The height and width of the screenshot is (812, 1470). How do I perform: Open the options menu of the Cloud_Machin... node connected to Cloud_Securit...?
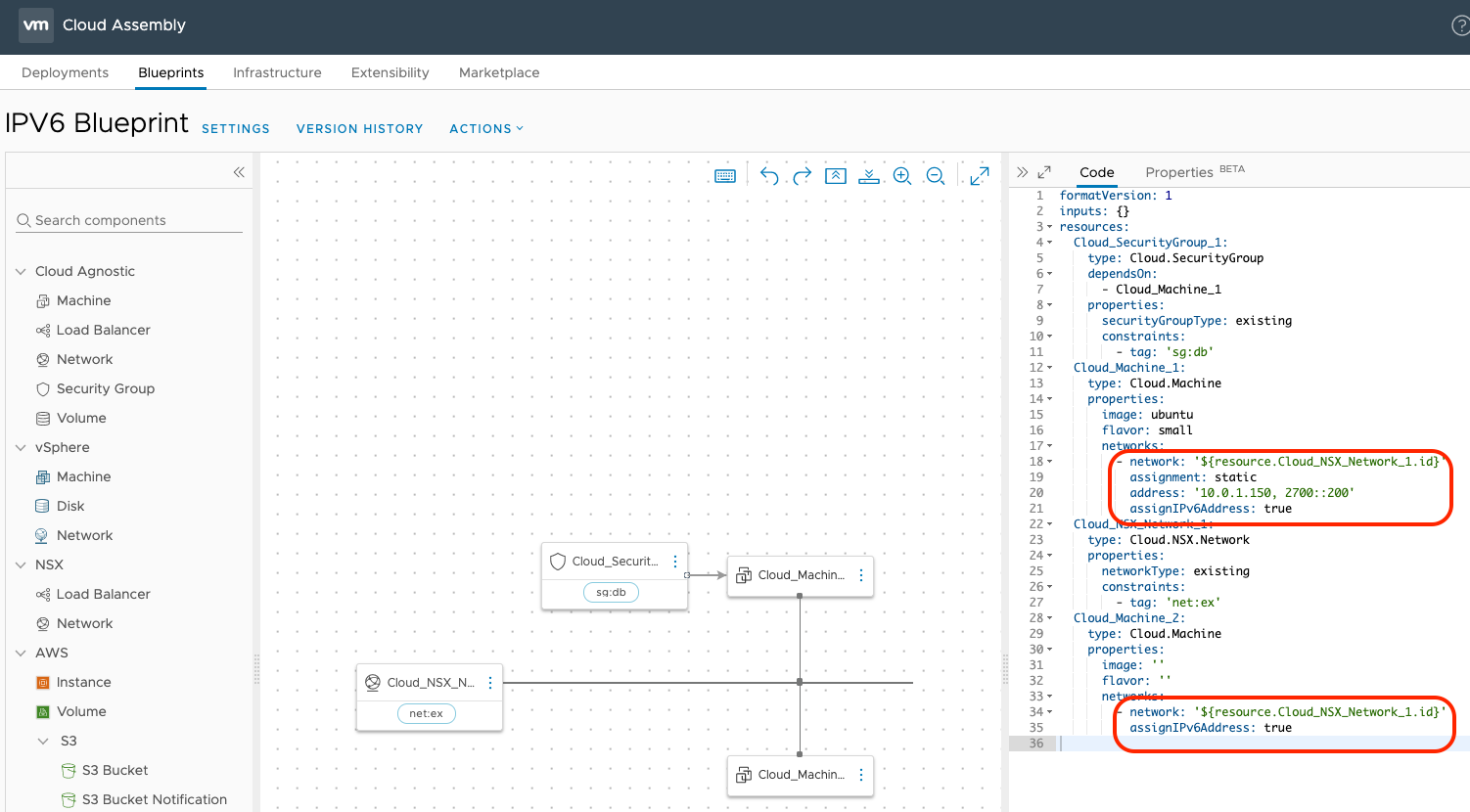click(861, 575)
